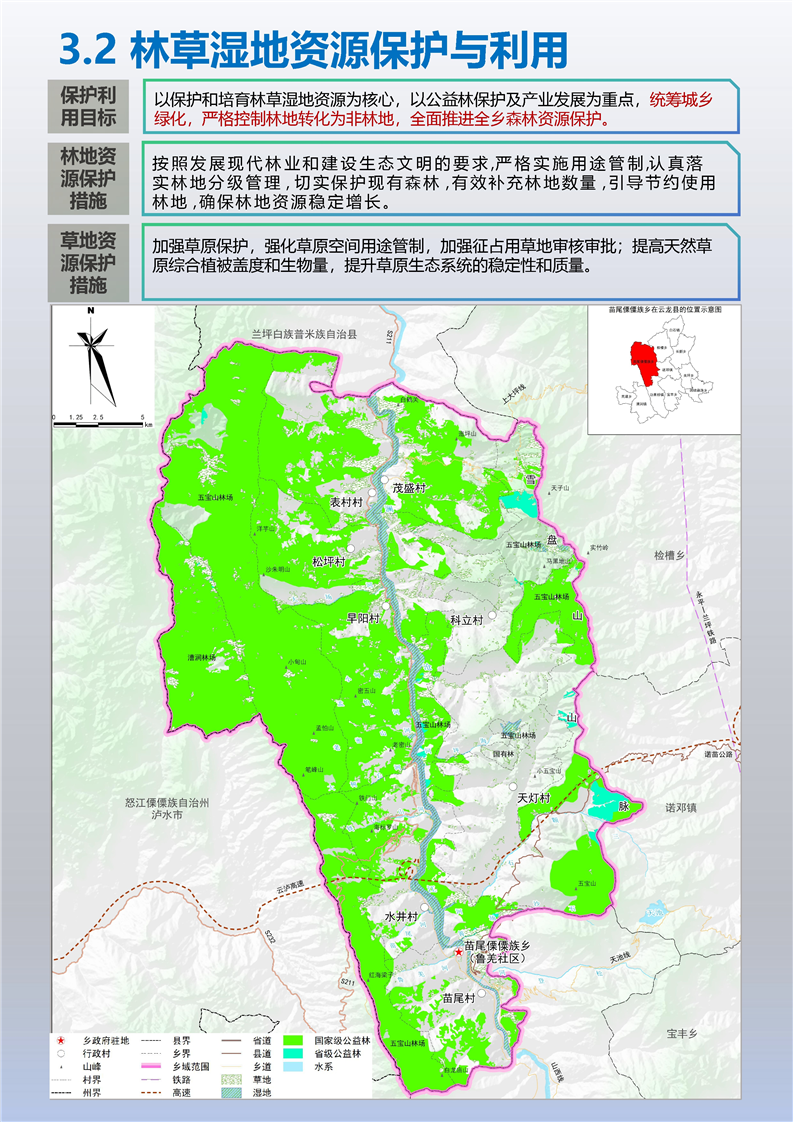
Task: Click the 3.2 林草湿地资源保护与利用 heading
Action: [314, 48]
